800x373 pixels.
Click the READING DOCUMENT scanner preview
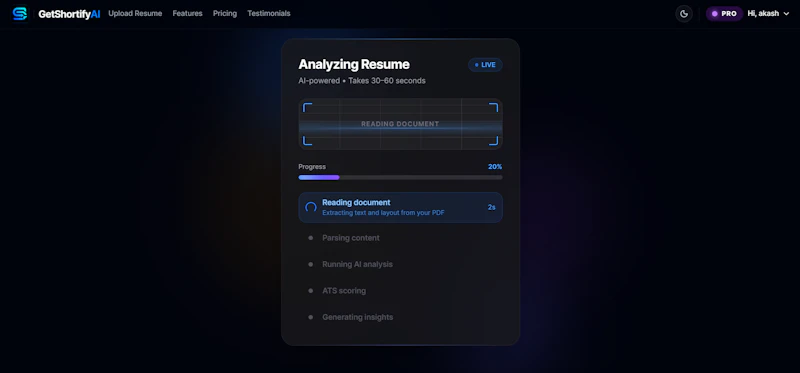pos(401,124)
